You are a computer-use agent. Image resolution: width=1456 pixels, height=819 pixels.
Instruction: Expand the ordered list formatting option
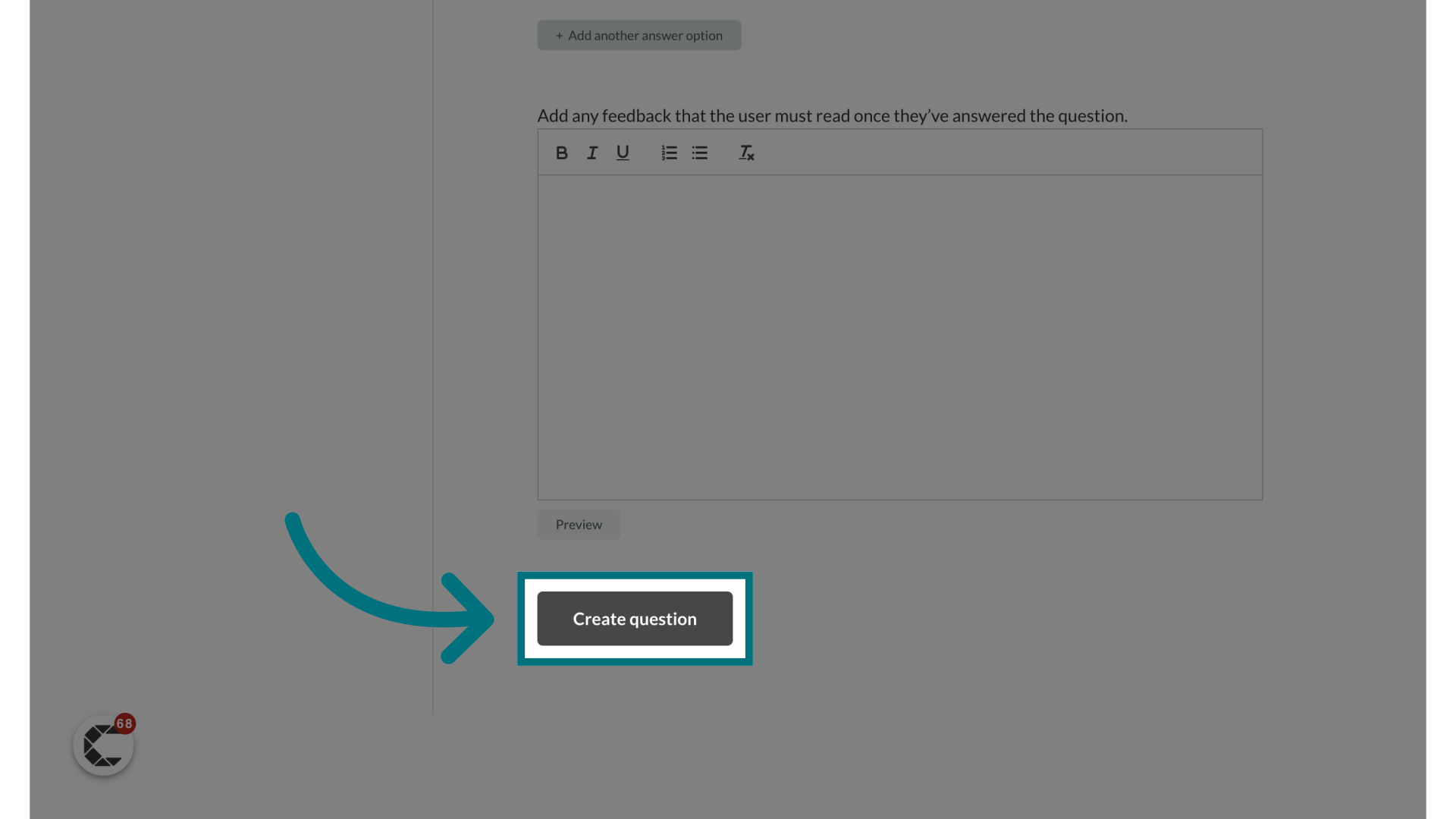click(x=668, y=152)
